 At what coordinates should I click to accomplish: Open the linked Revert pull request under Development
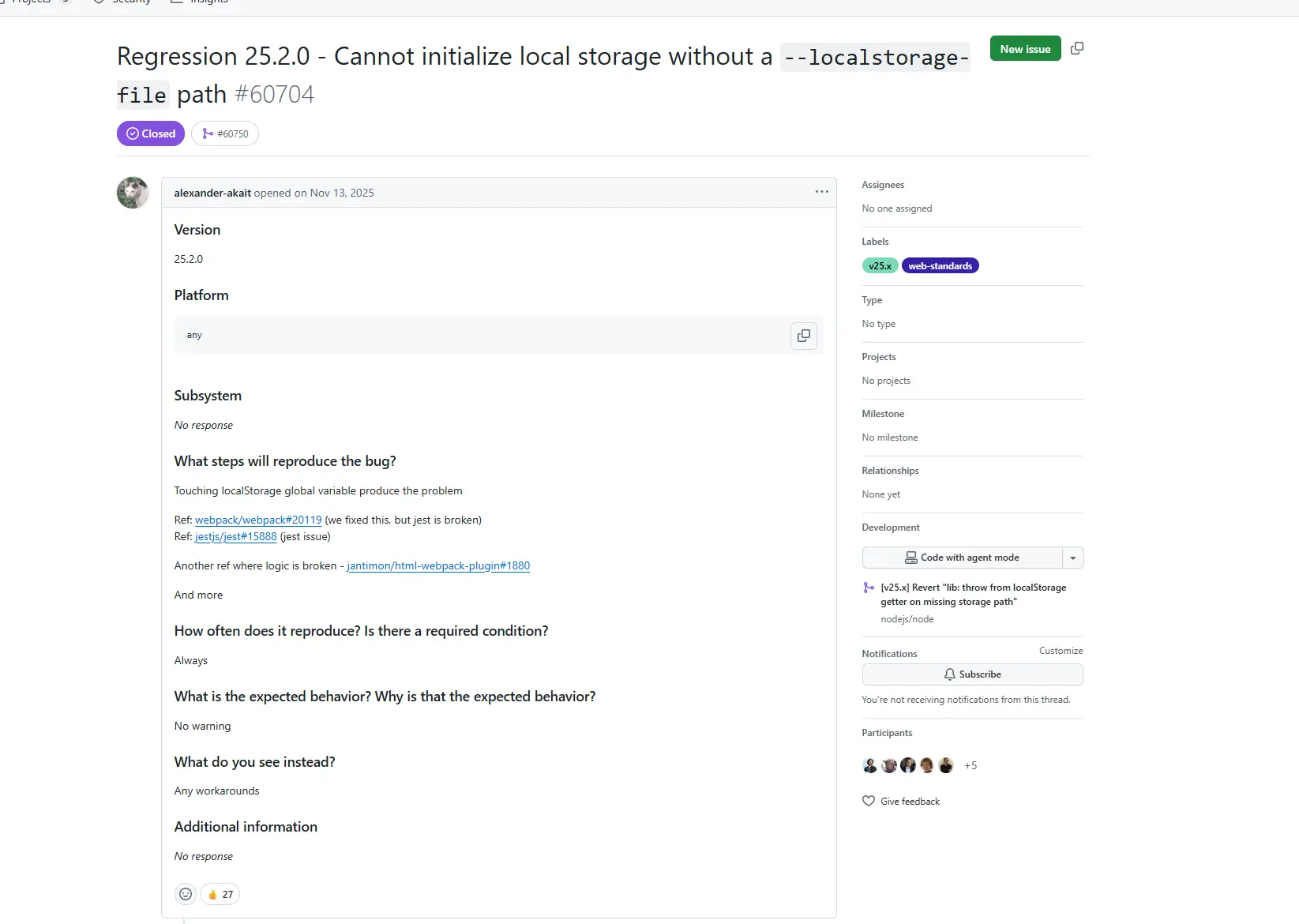(973, 594)
